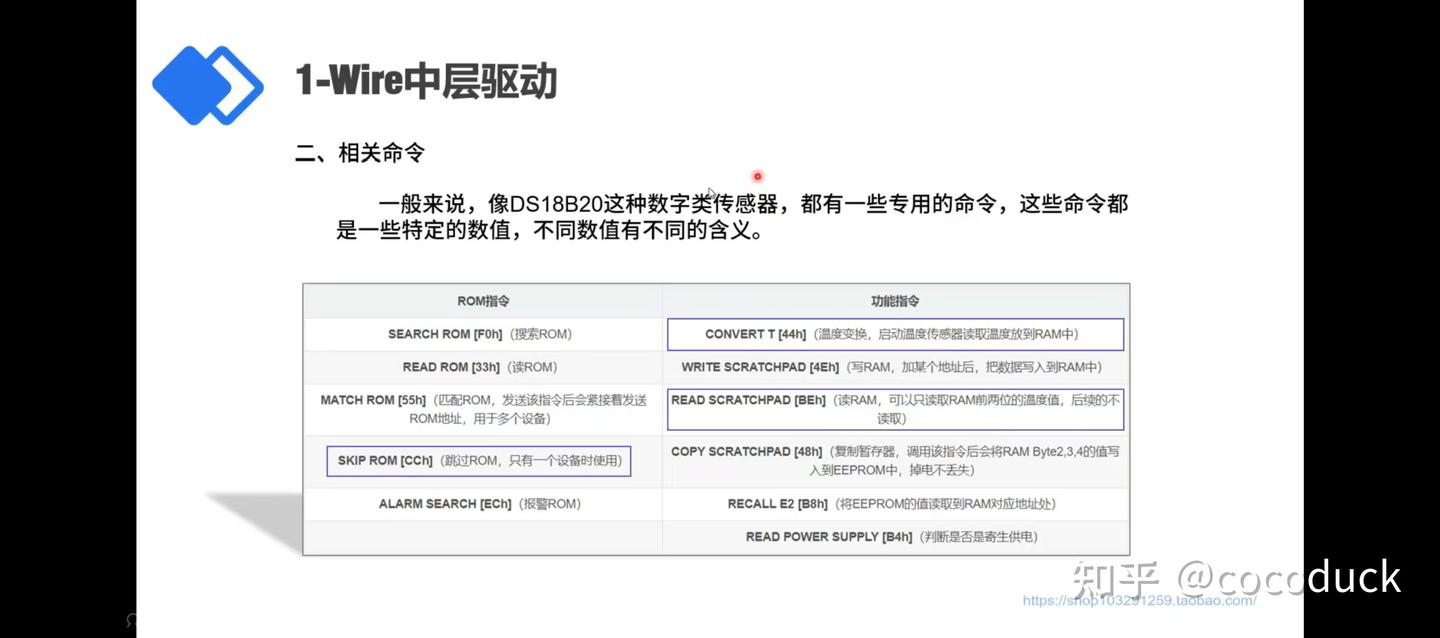This screenshot has width=1440, height=638.
Task: Select the READ ROM [33h] cell
Action: click(x=483, y=367)
